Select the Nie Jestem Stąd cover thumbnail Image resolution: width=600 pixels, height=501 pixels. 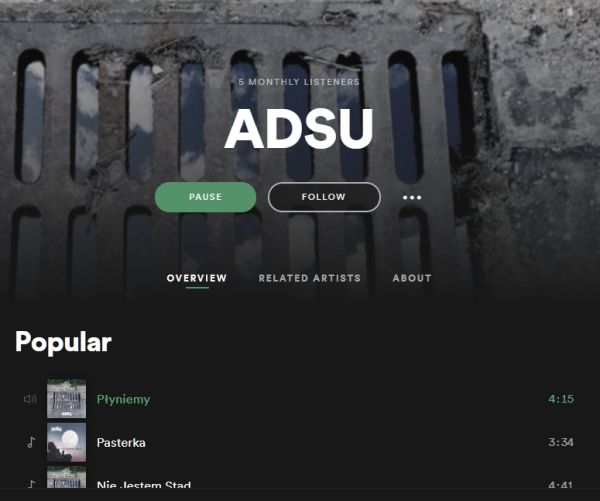pyautogui.click(x=67, y=477)
